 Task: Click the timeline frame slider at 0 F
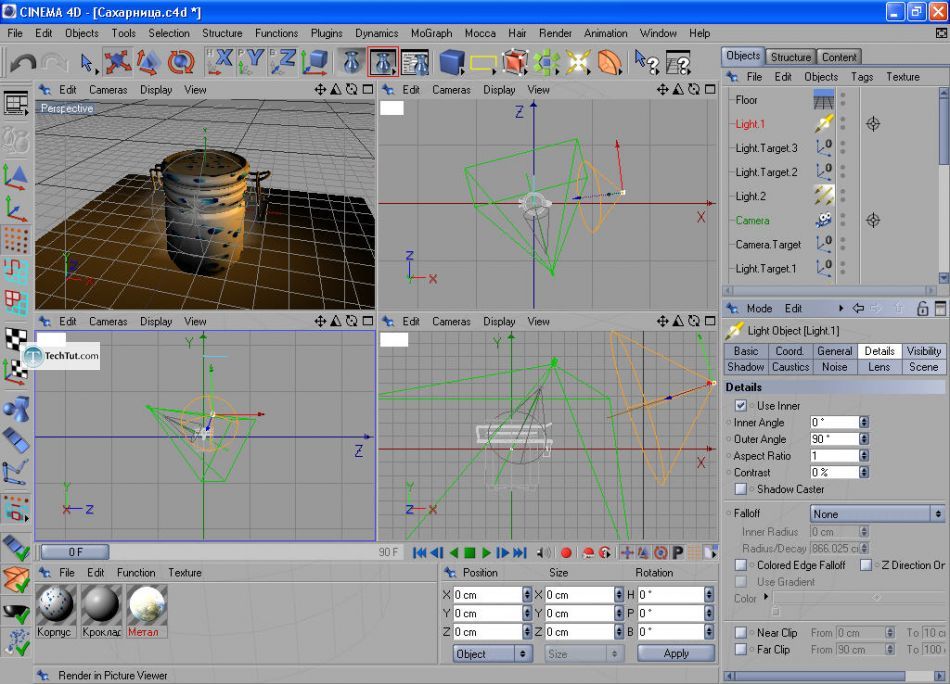tap(75, 552)
